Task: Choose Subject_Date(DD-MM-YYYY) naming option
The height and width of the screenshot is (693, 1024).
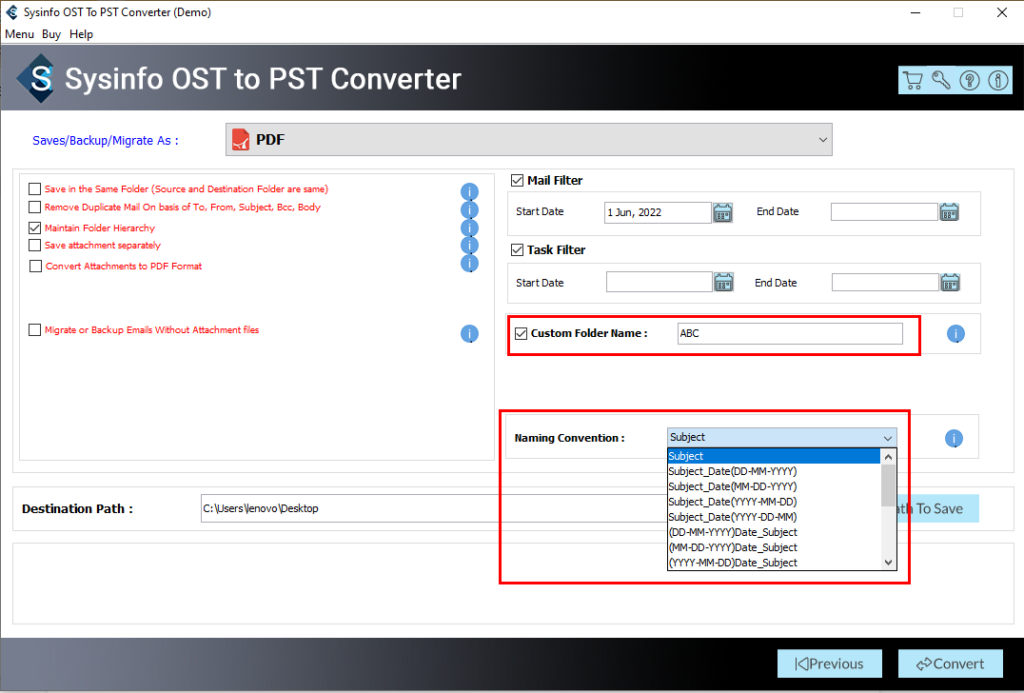Action: pos(774,471)
